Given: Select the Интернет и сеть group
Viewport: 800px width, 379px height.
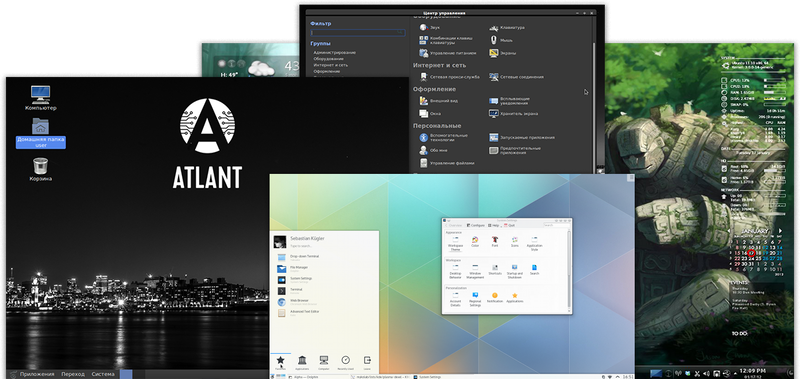Looking at the screenshot, I should point(331,65).
